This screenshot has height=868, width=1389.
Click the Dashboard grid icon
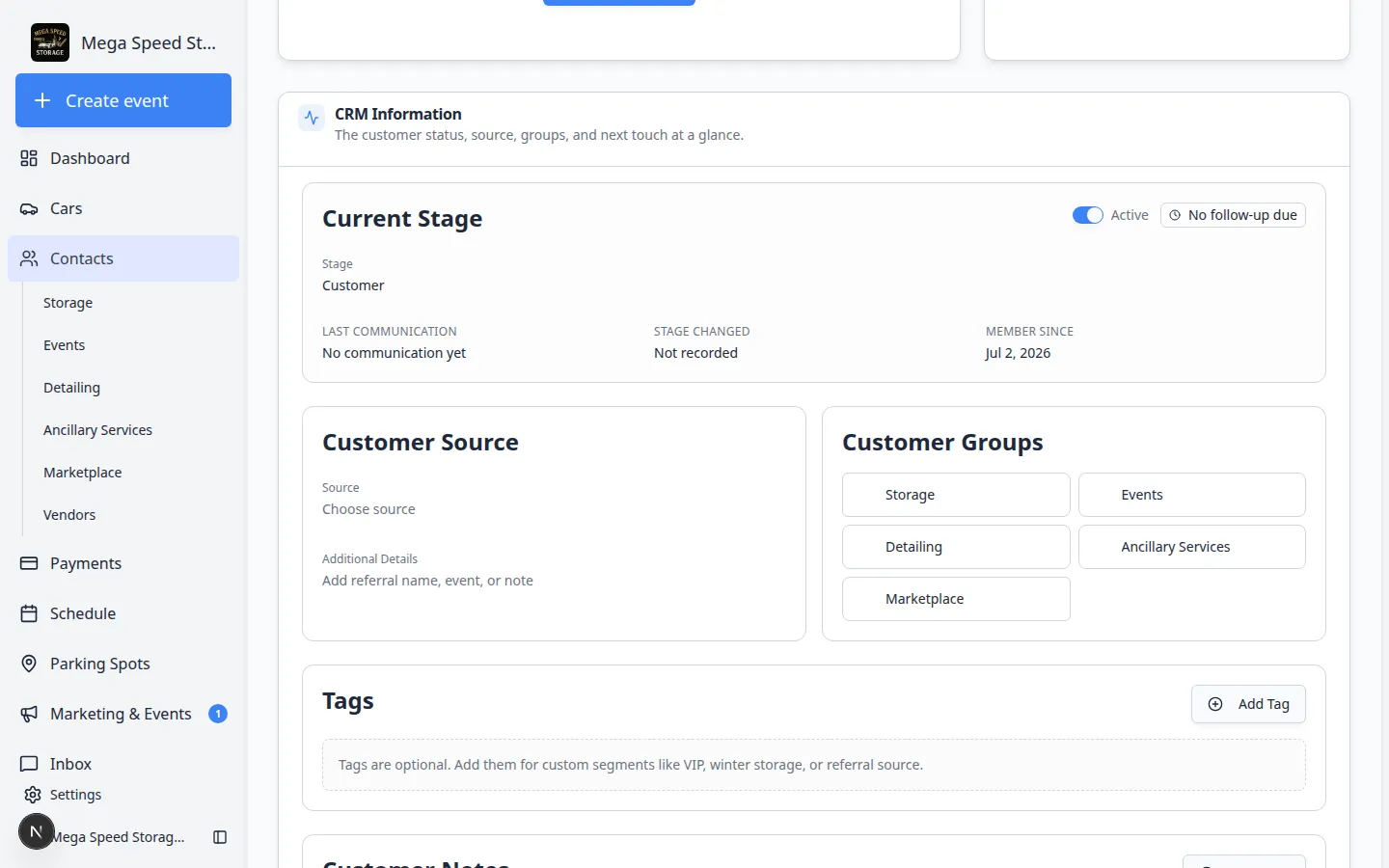pyautogui.click(x=29, y=158)
